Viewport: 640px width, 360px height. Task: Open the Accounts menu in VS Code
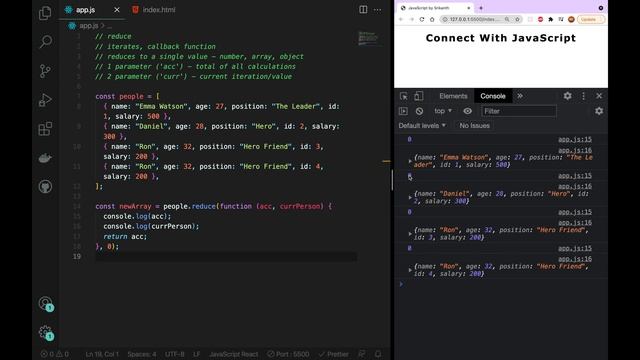pyautogui.click(x=46, y=304)
